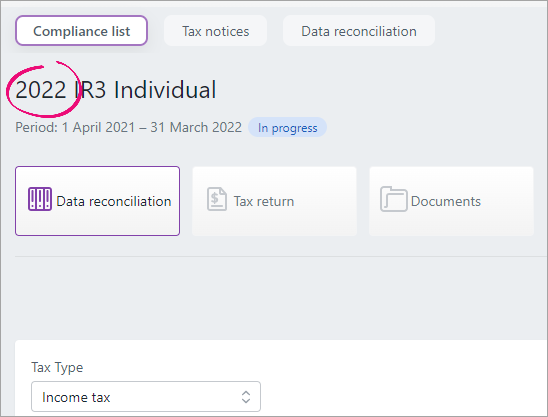Click the circled 2022 year in heading
This screenshot has width=548, height=417.
[x=41, y=90]
